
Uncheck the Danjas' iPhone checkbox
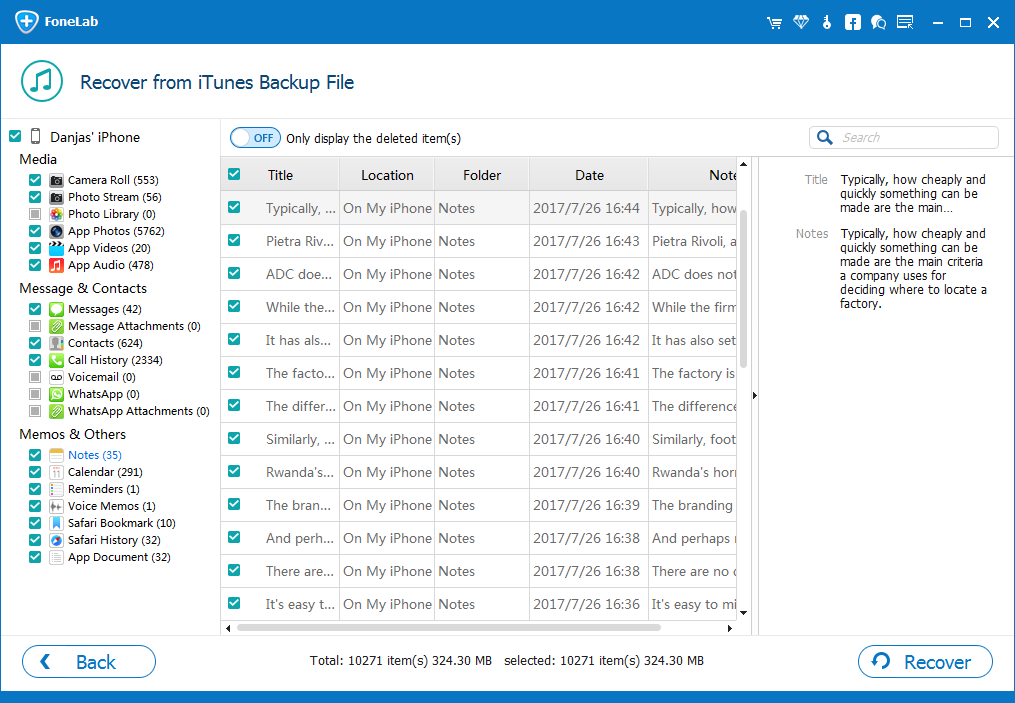point(15,136)
